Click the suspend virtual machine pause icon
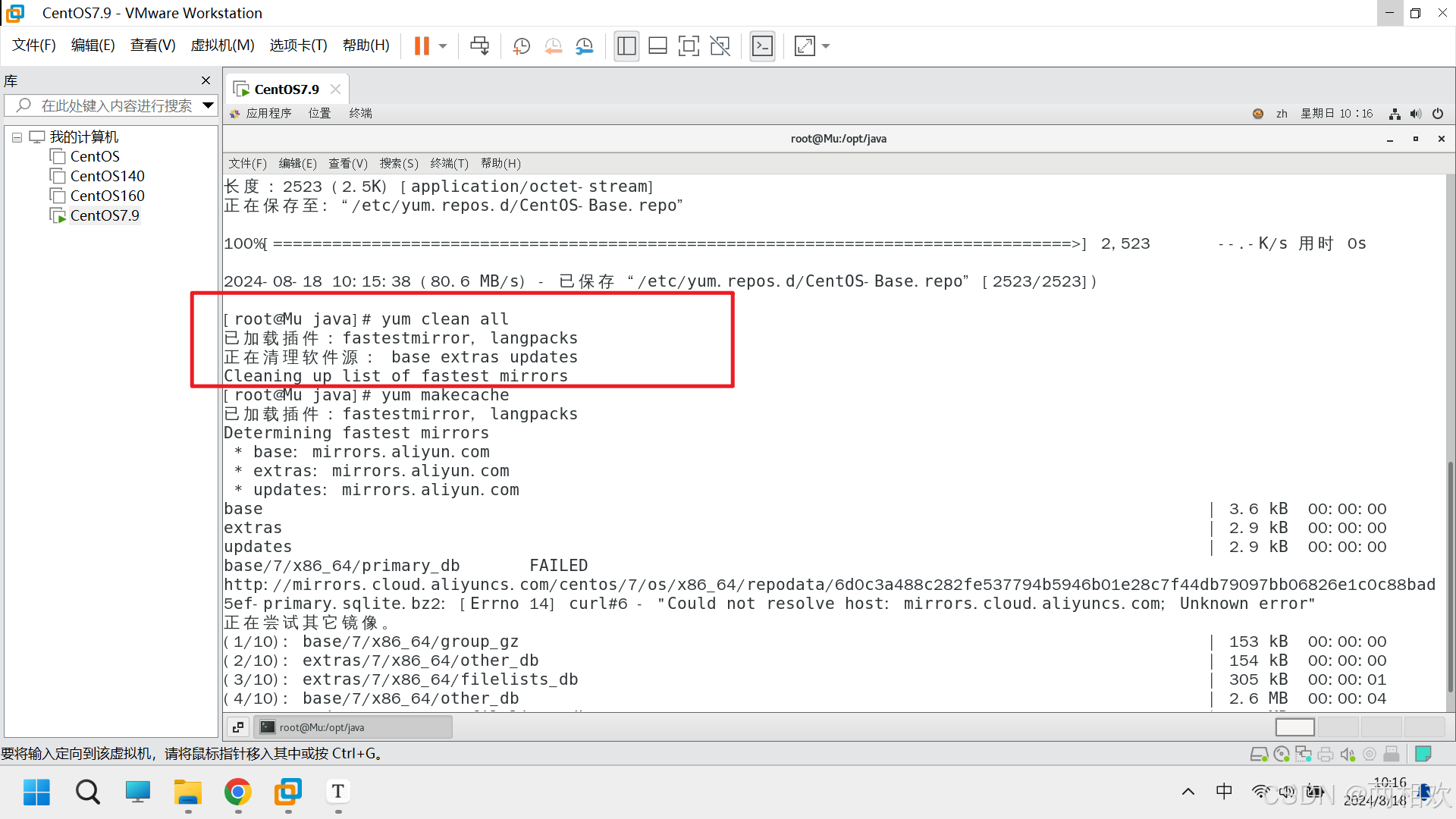 point(422,46)
